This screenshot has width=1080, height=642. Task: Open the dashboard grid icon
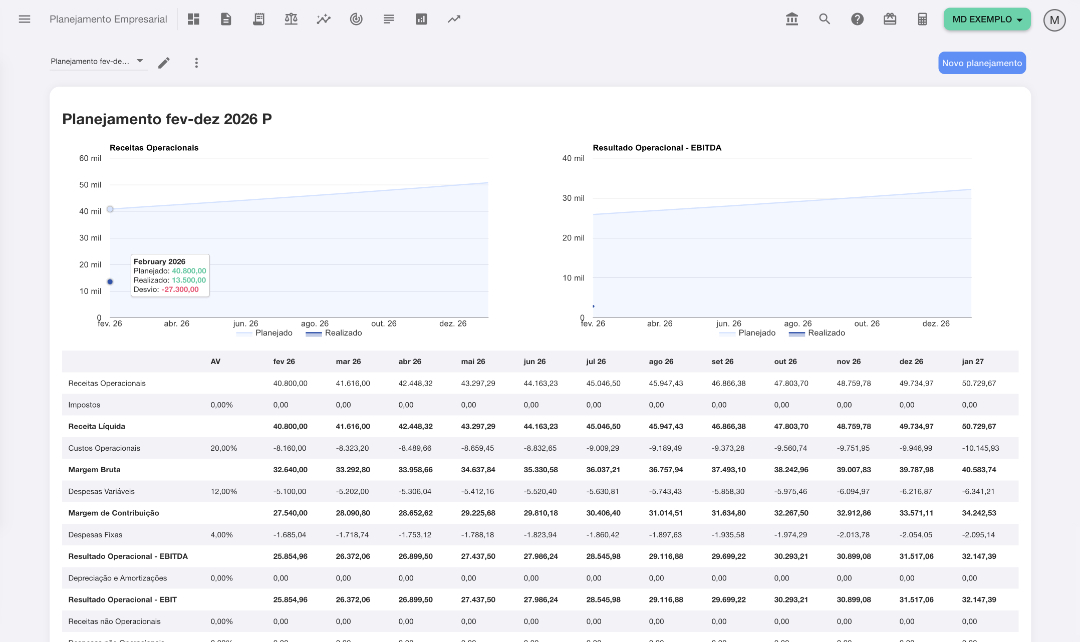click(x=194, y=19)
